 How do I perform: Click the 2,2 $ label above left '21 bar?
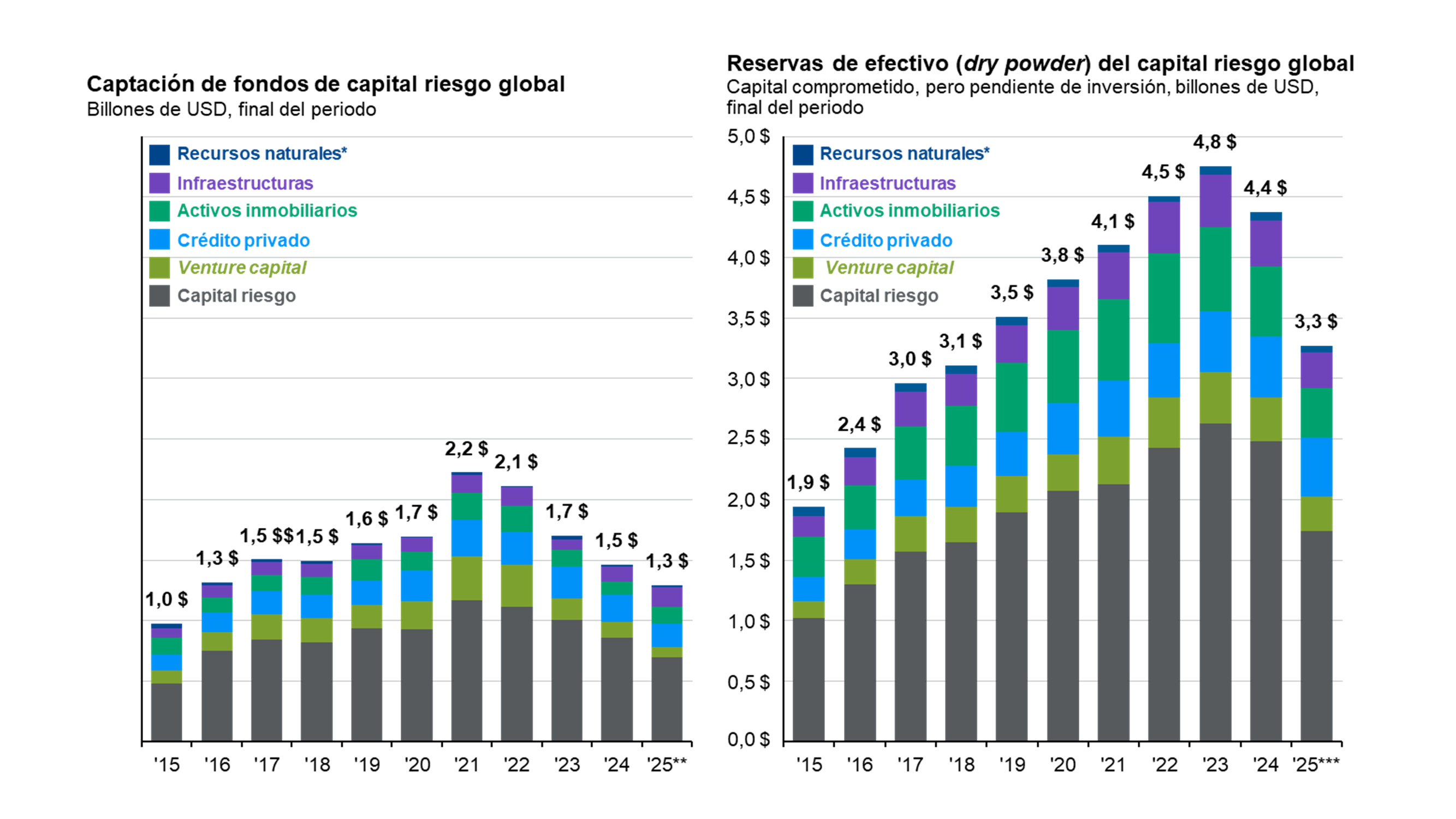point(466,449)
